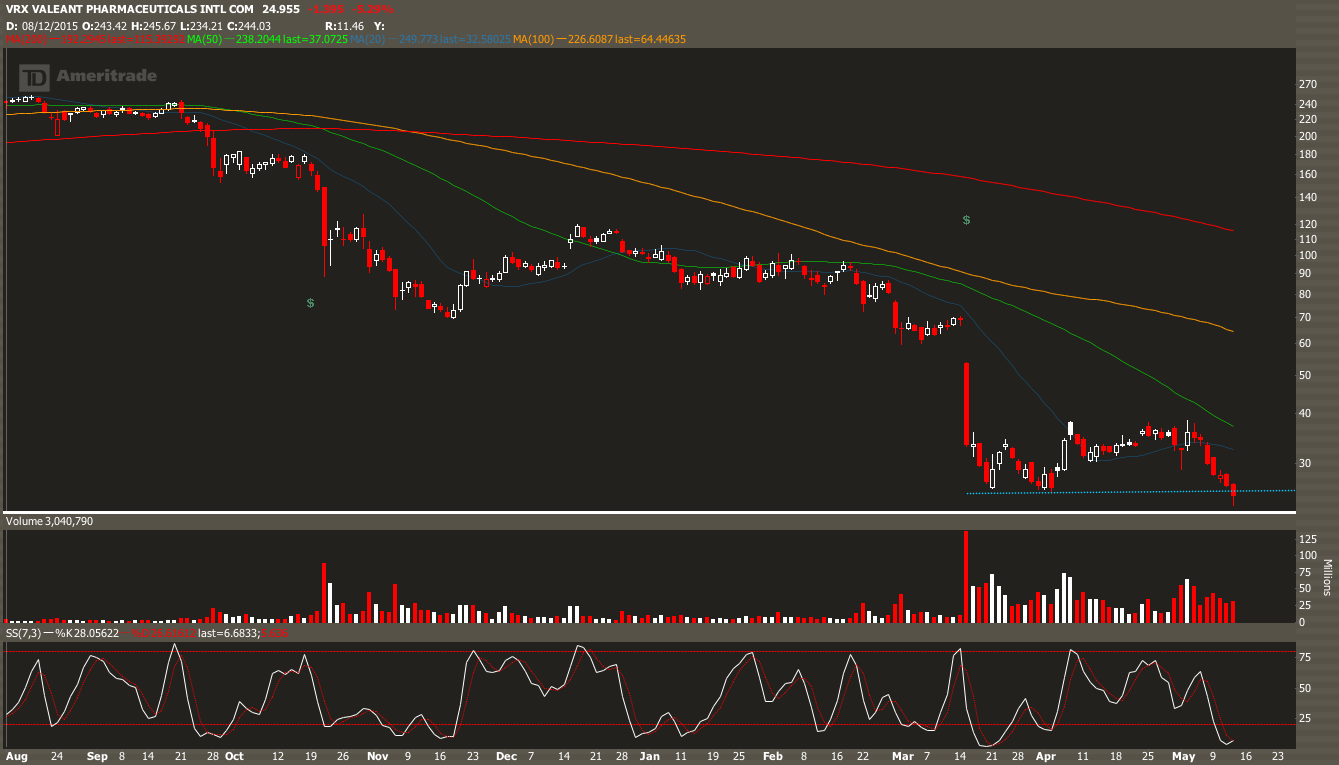The image size is (1339, 765).
Task: Click the stochastic last=6.6833 readout
Action: 229,633
